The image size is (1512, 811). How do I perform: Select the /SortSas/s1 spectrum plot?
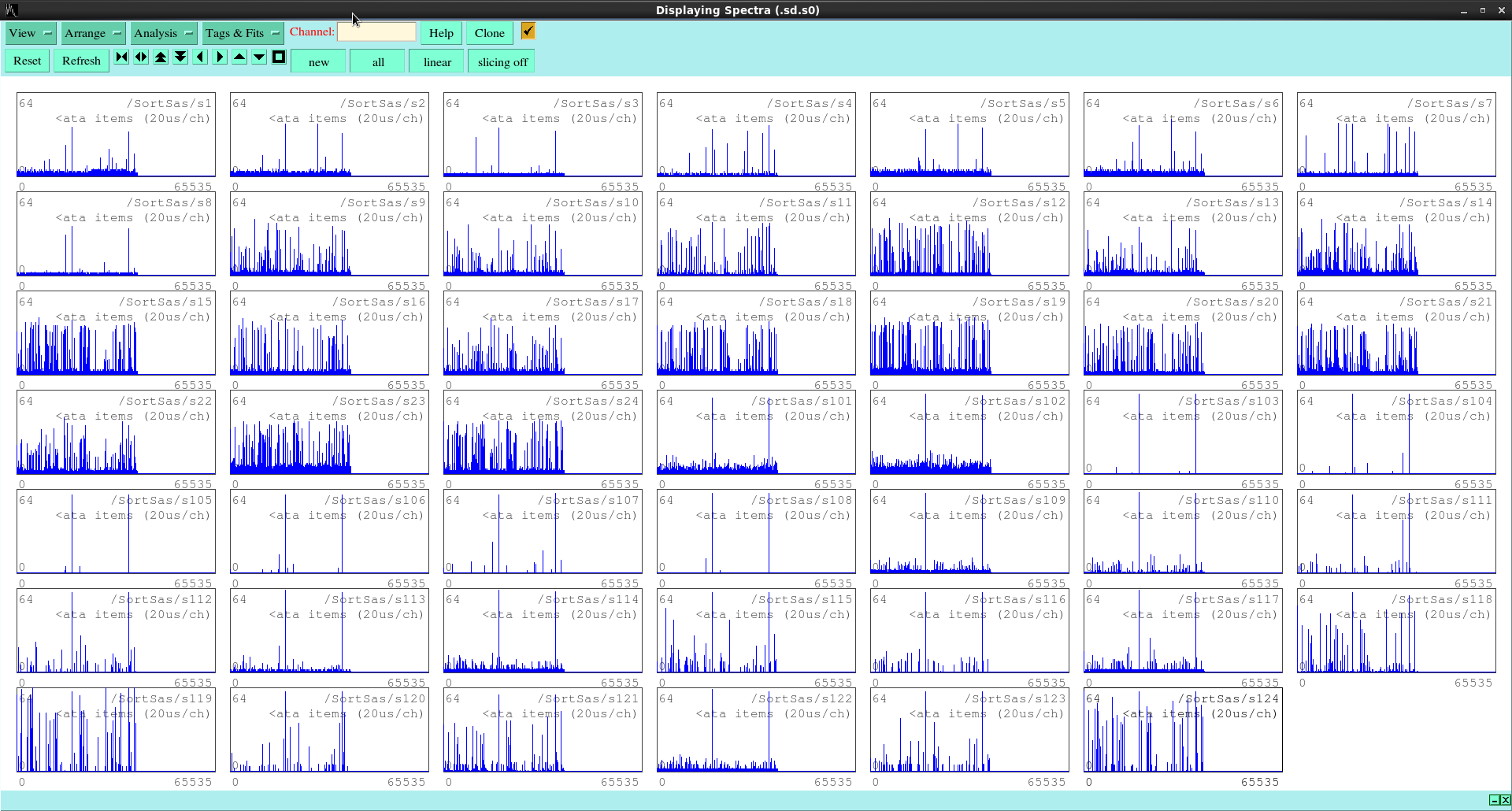click(x=116, y=135)
